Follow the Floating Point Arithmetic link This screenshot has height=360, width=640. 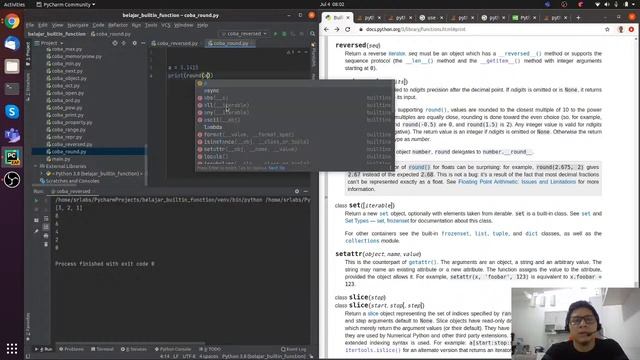pos(517,182)
